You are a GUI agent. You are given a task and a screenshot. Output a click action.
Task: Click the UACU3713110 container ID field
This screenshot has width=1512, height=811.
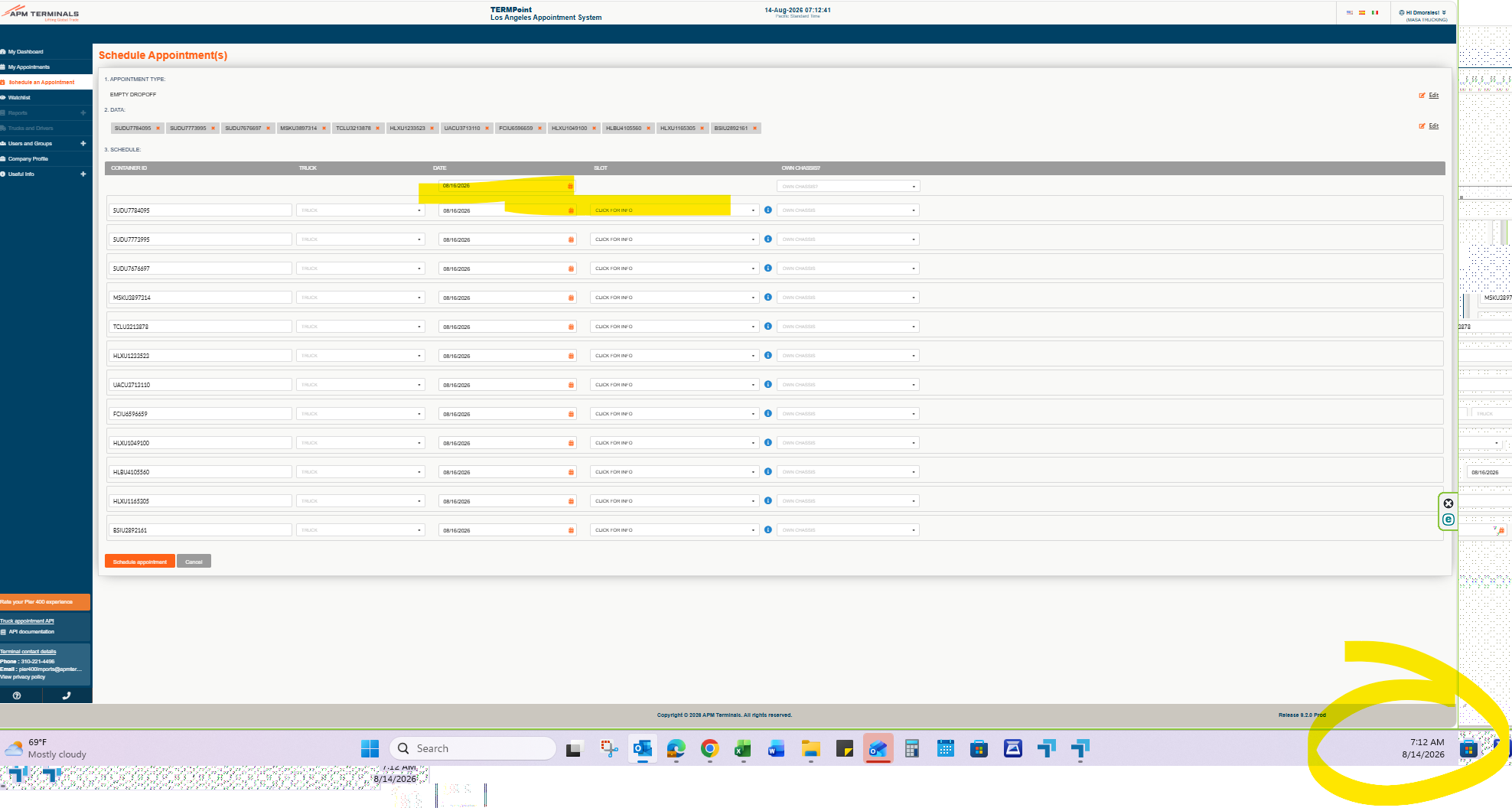[200, 385]
